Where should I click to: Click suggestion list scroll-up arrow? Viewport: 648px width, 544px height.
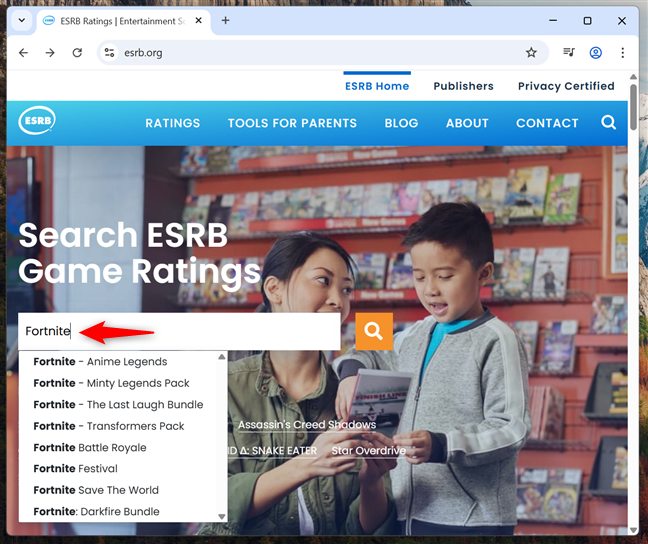point(222,356)
